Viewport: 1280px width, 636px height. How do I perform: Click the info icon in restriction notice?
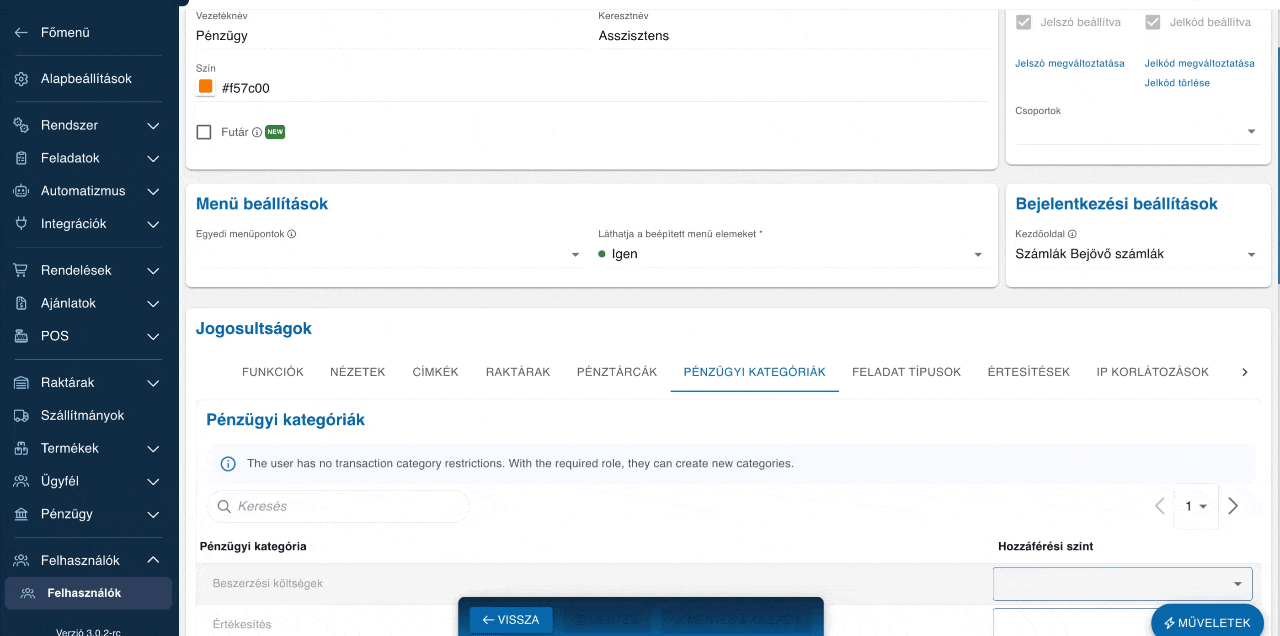click(x=228, y=464)
